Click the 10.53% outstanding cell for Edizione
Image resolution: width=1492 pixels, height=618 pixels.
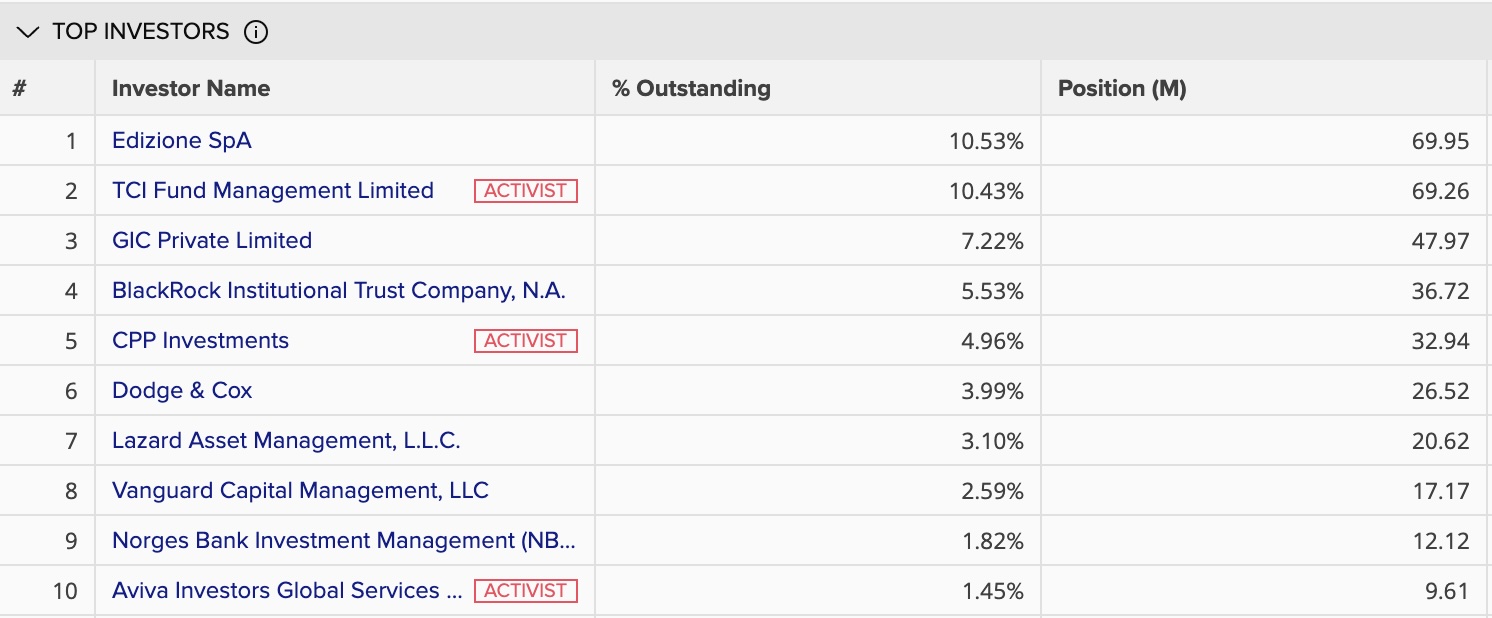[x=818, y=140]
